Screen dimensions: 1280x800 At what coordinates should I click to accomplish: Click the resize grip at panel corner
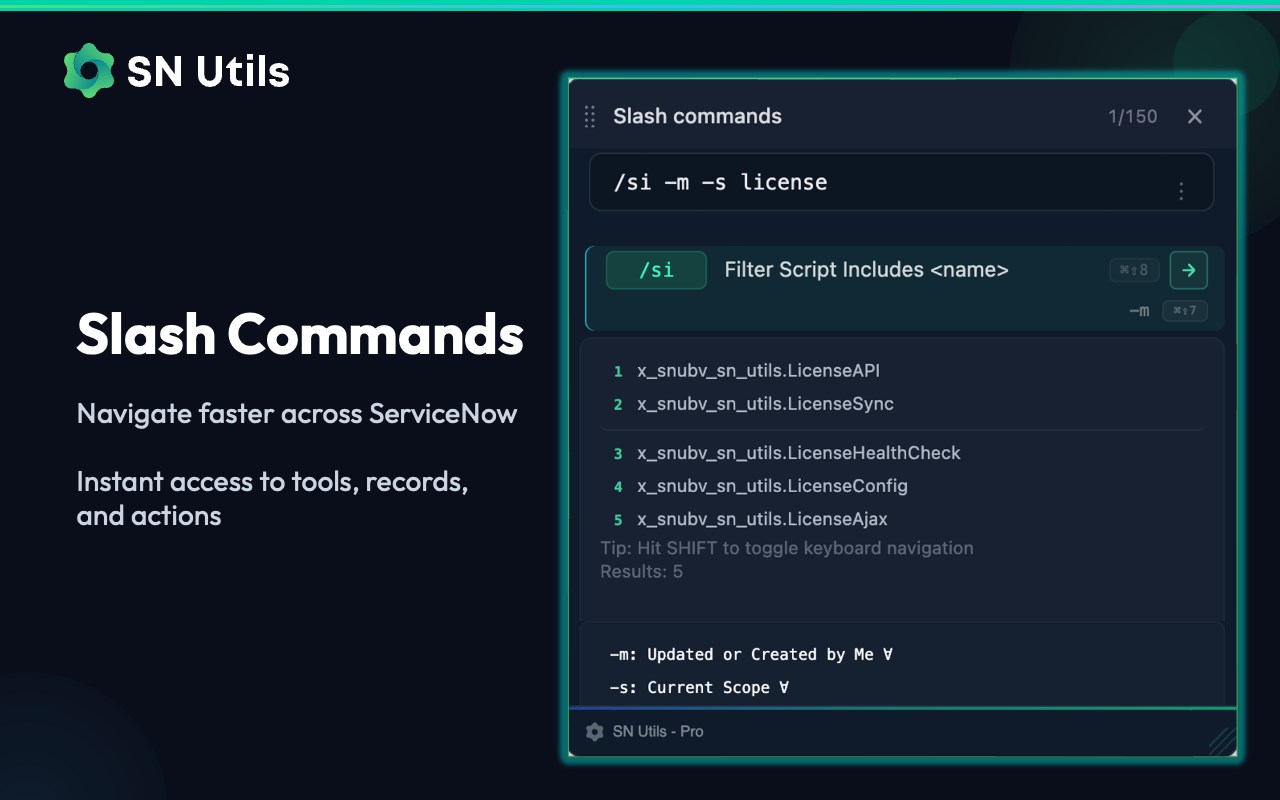pos(1221,741)
